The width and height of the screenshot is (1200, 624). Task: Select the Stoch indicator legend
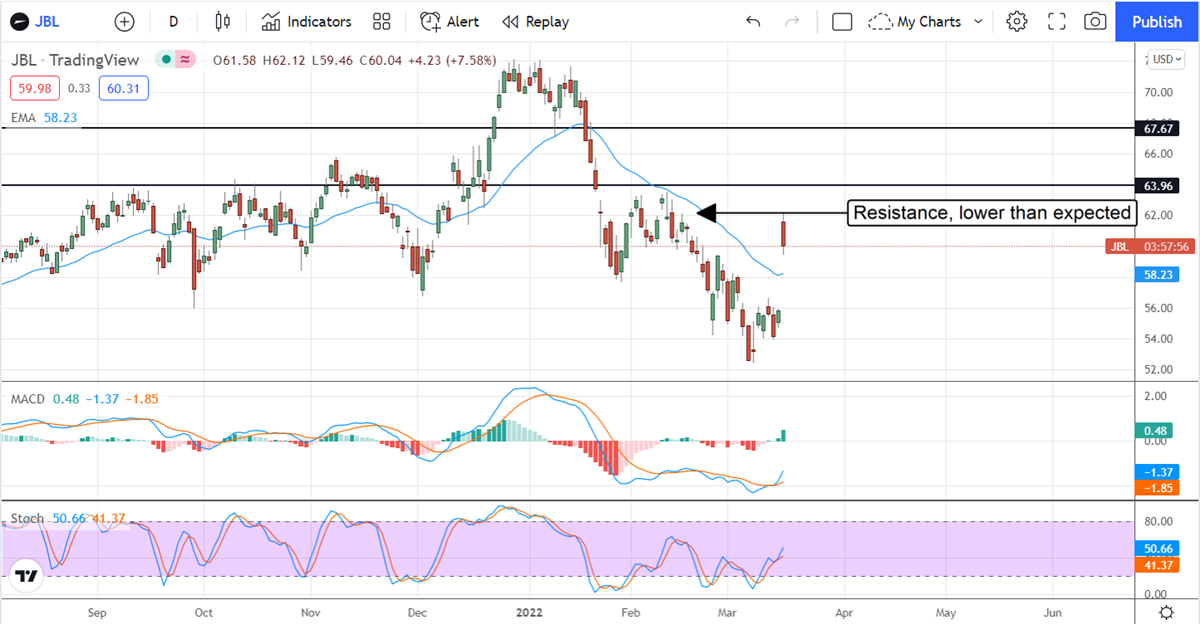(66, 518)
